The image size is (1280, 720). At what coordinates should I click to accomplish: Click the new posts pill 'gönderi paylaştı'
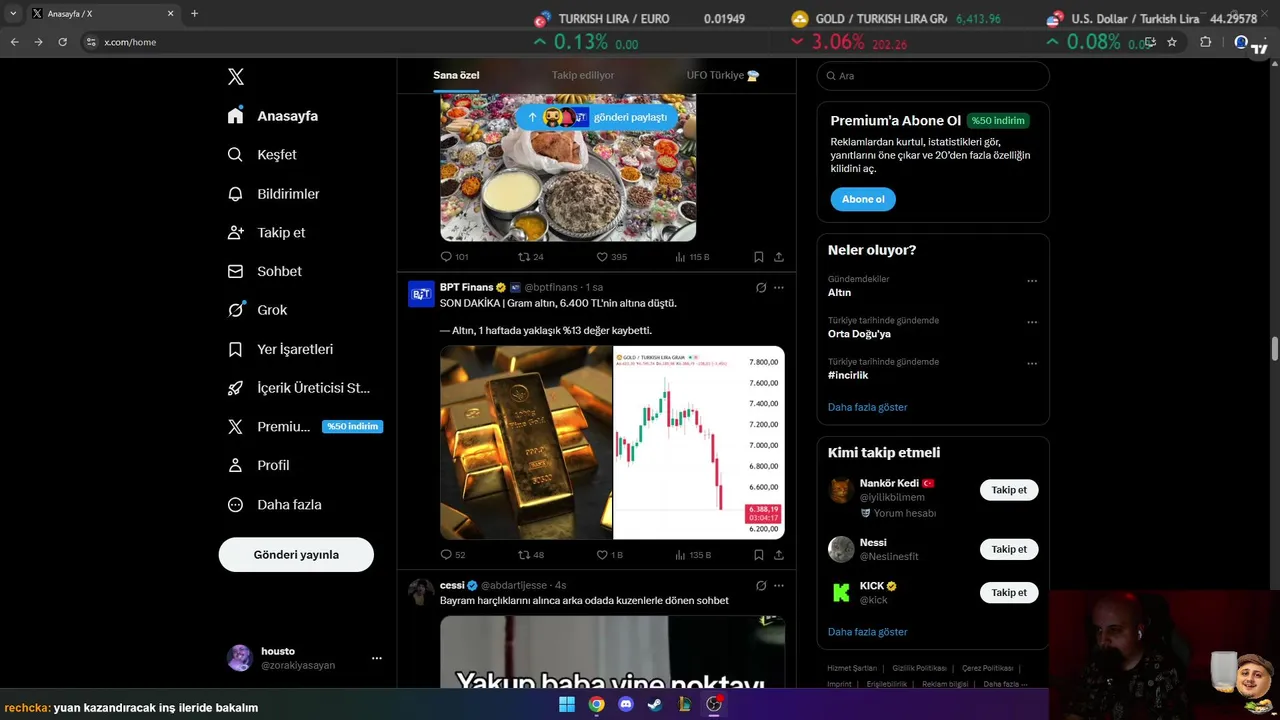(597, 117)
